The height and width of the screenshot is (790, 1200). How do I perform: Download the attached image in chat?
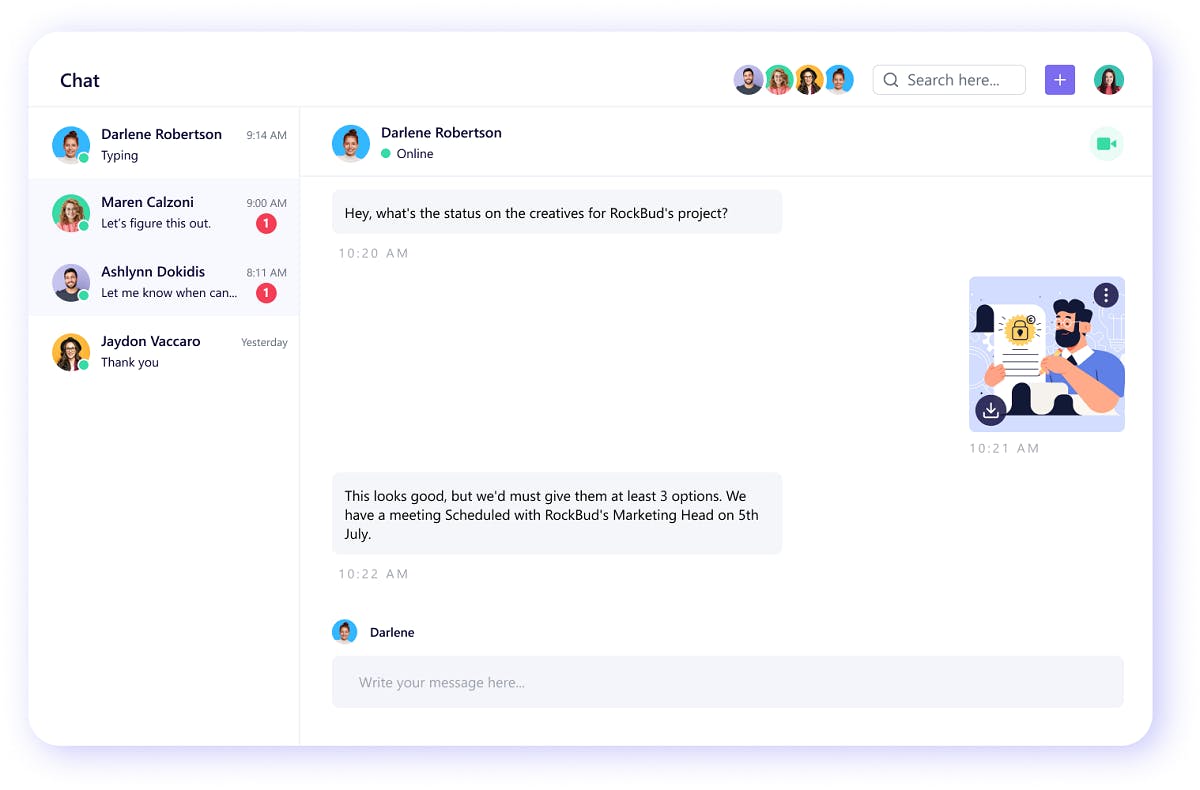990,410
